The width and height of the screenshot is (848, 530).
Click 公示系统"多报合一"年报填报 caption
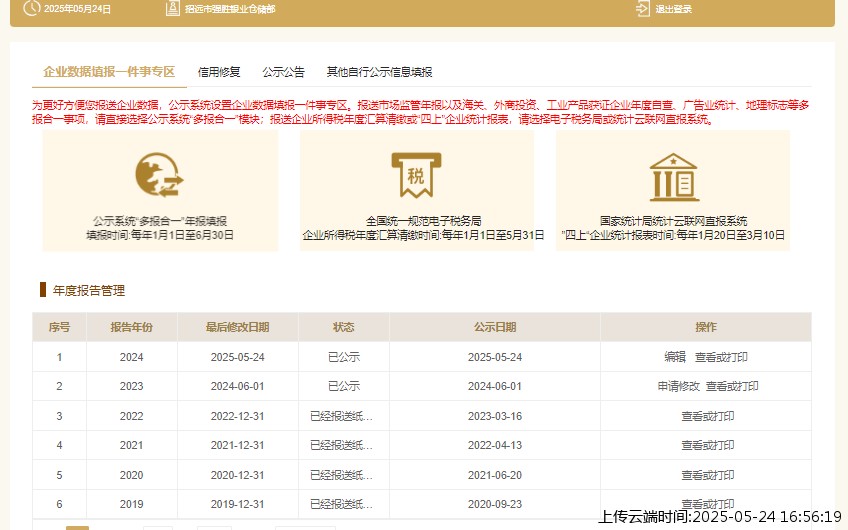(160, 221)
